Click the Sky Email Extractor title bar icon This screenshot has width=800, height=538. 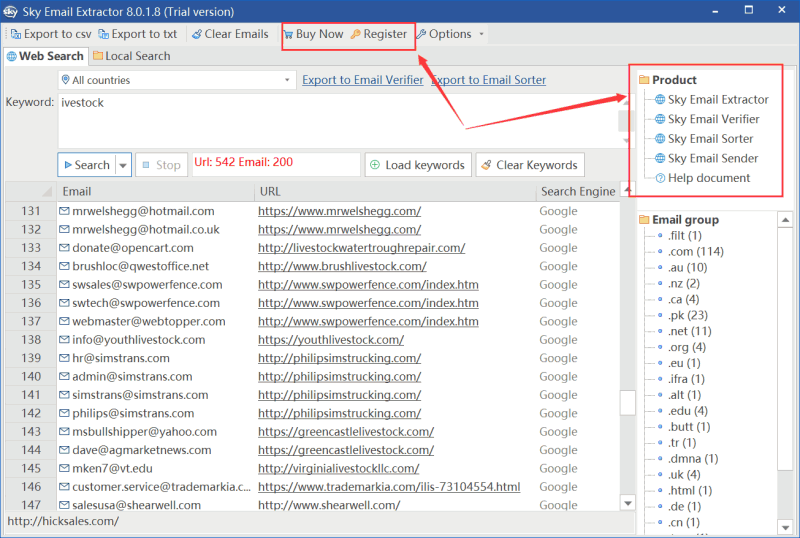point(10,11)
